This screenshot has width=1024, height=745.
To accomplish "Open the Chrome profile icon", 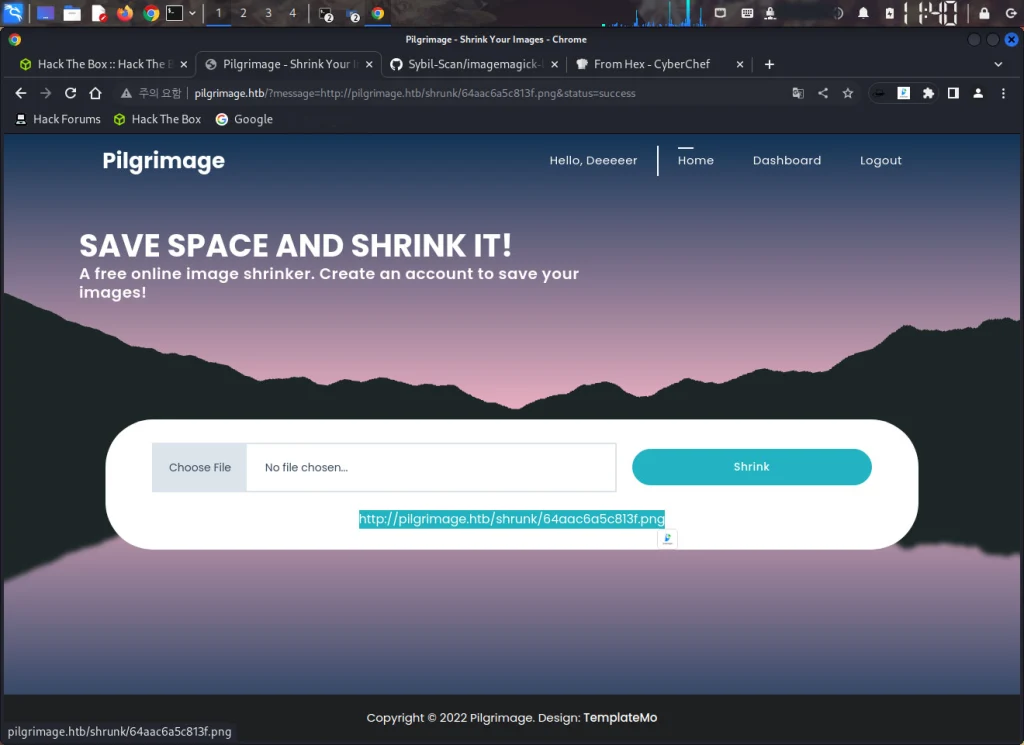I will pos(978,93).
